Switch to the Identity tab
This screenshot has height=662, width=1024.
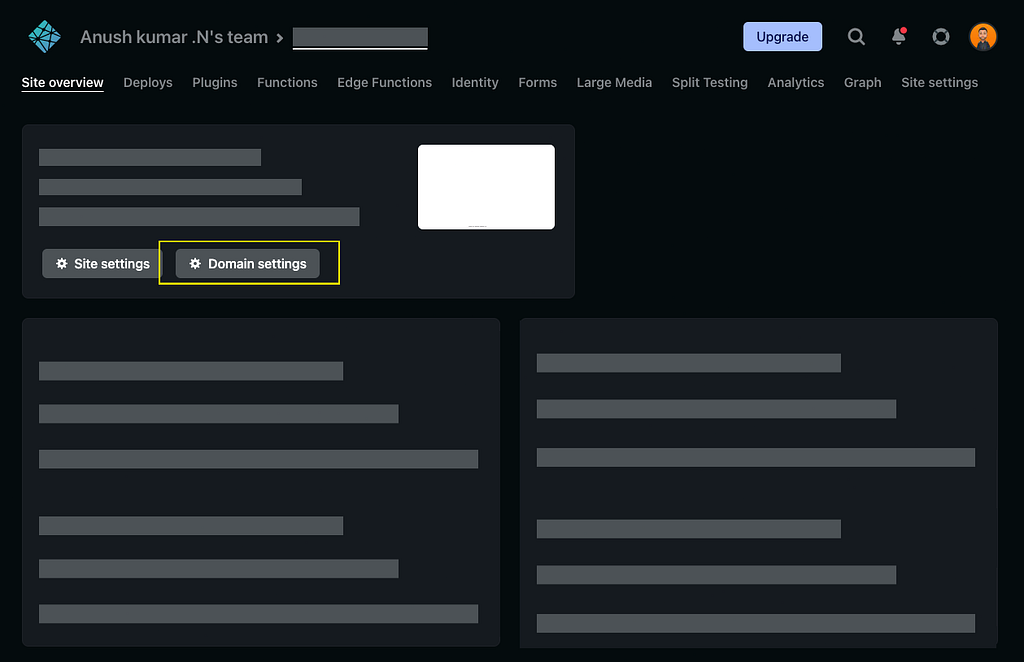[475, 82]
